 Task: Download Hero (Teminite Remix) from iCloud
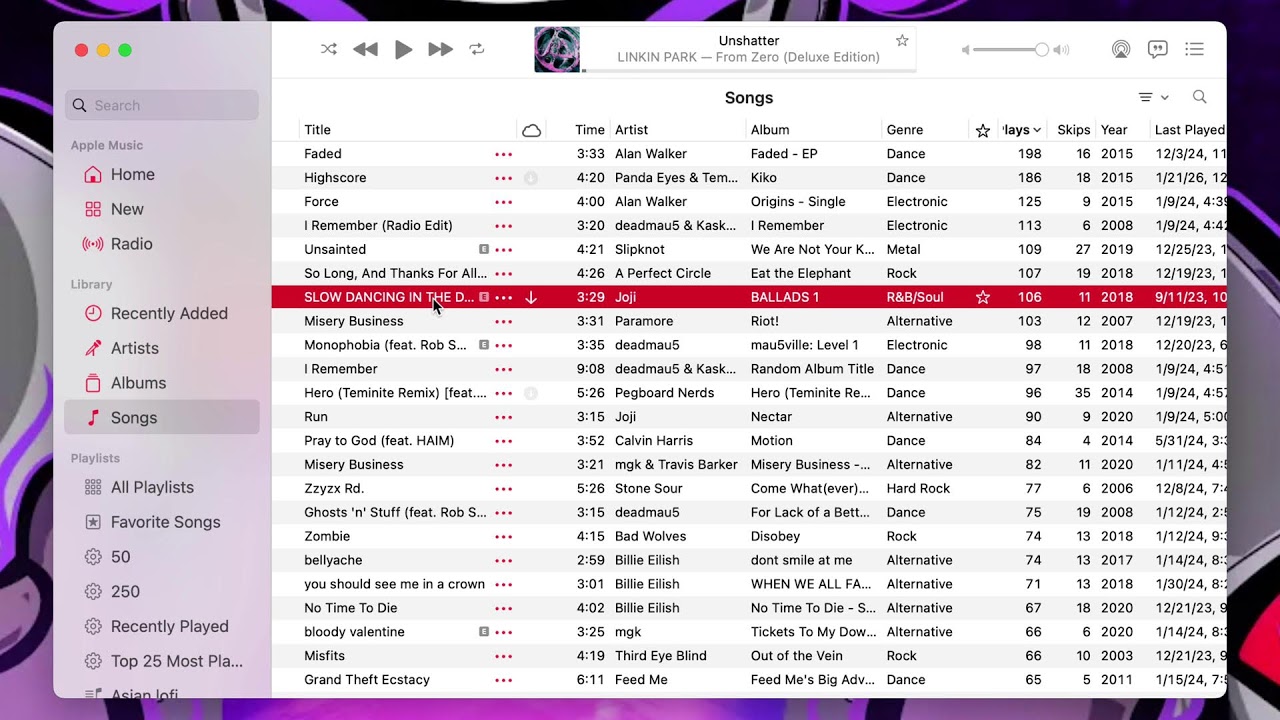coord(531,393)
